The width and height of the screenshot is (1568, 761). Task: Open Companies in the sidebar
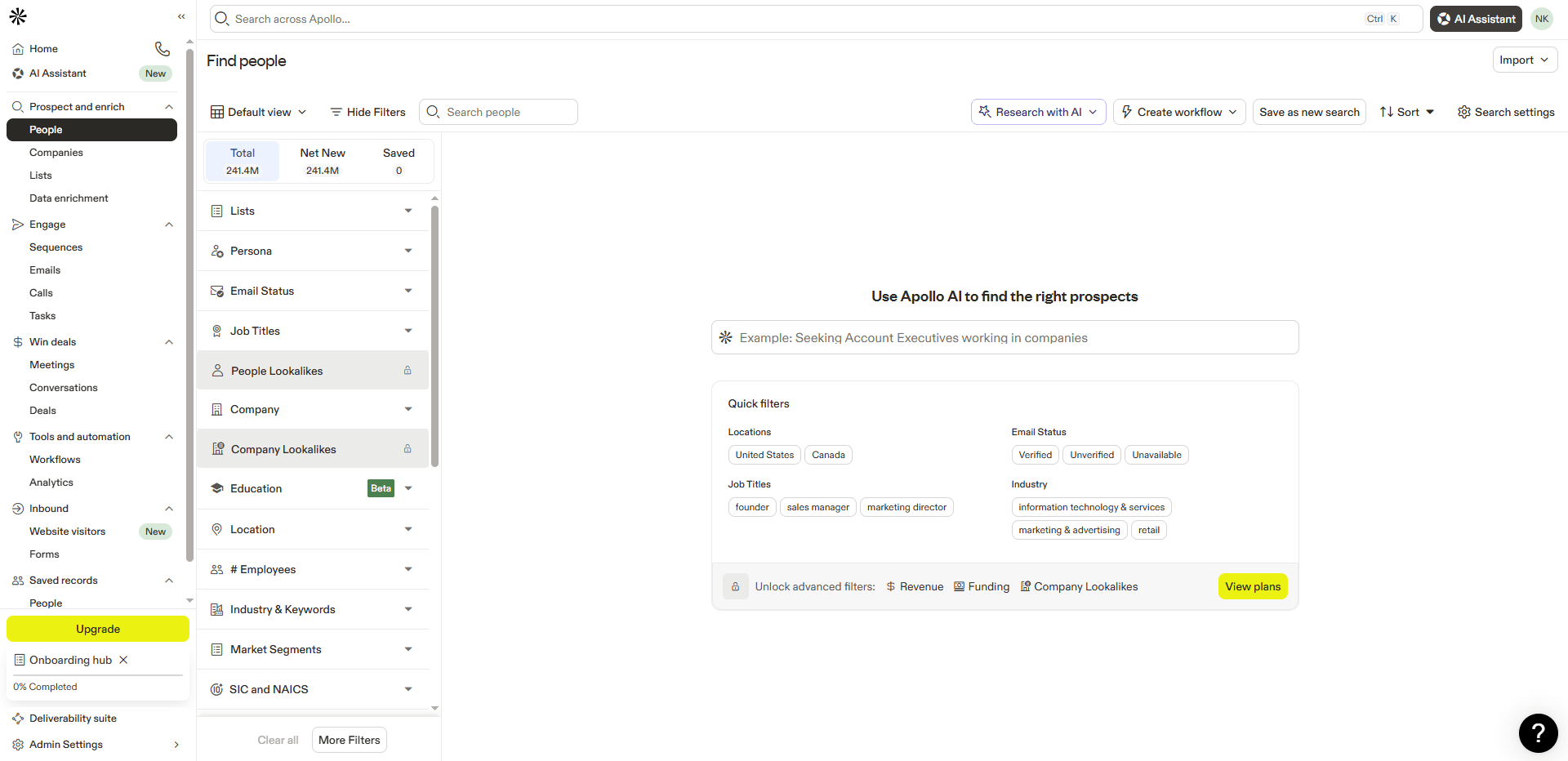[x=56, y=153]
